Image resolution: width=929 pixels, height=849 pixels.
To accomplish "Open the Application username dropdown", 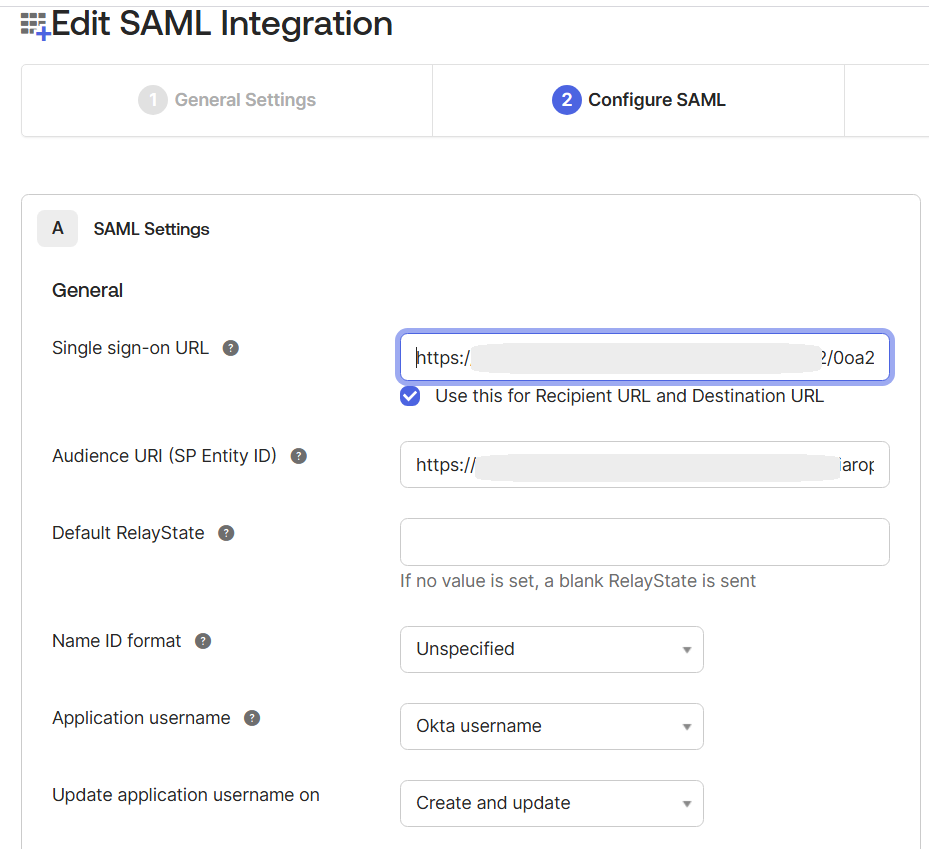I will 552,726.
